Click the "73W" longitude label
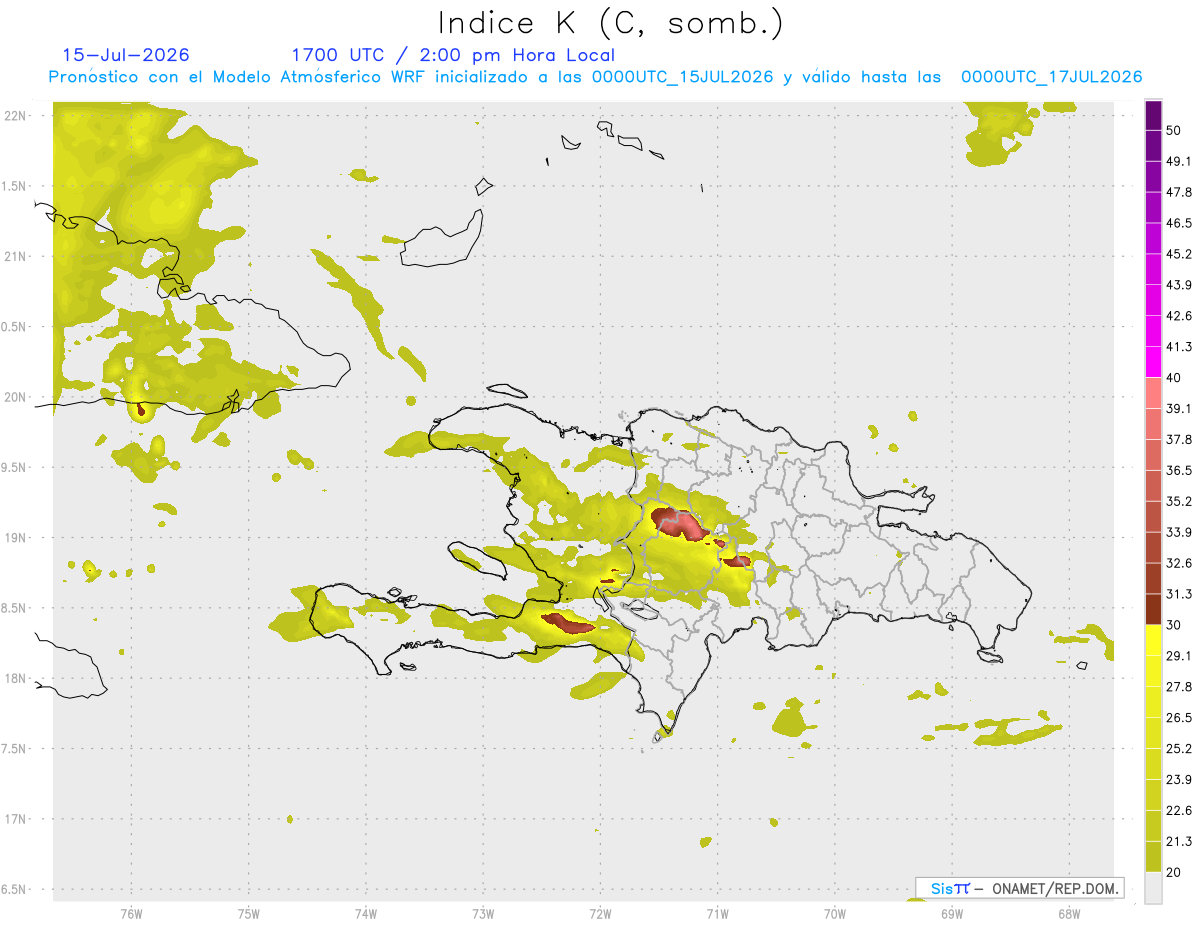 pyautogui.click(x=483, y=914)
